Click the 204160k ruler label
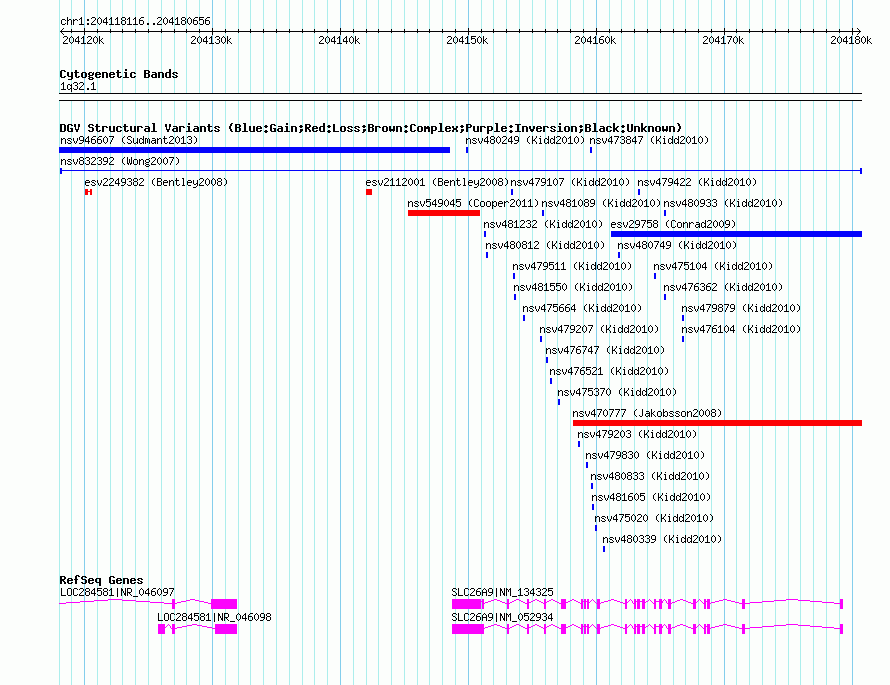890x685 pixels. tap(595, 40)
